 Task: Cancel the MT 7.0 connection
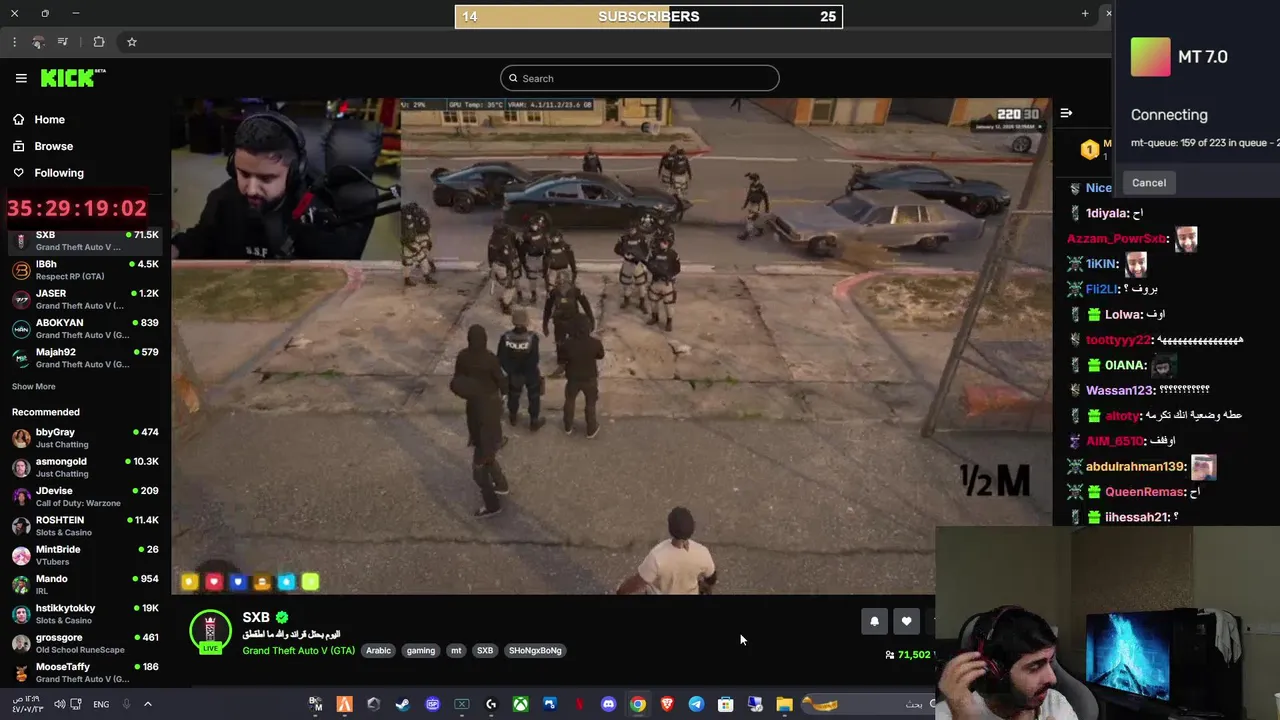(1149, 182)
